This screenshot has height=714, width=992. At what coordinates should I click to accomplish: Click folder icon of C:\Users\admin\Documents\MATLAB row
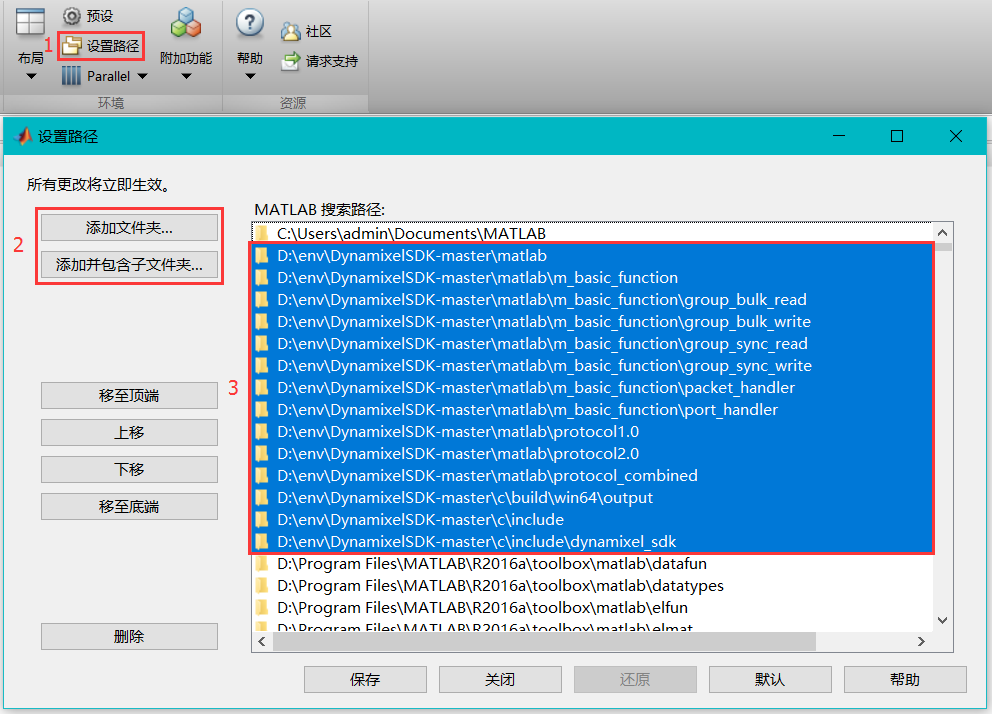pos(261,233)
